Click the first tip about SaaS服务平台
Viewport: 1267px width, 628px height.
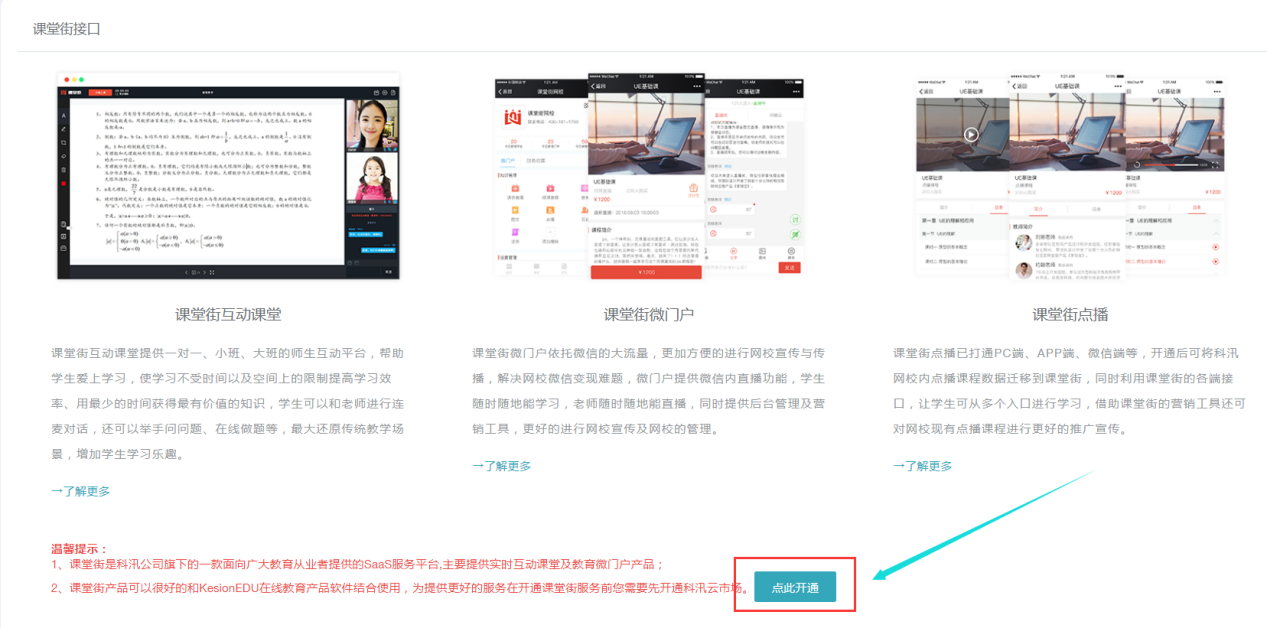coord(357,565)
